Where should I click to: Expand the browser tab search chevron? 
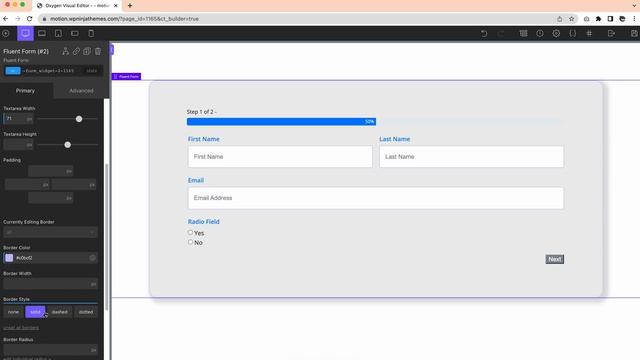634,6
